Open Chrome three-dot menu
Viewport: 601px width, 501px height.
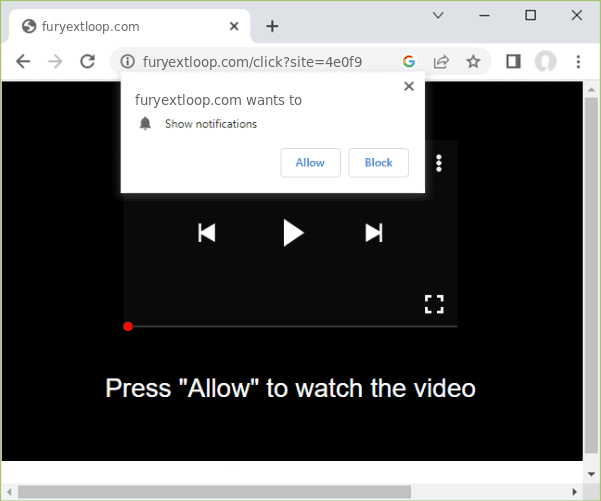(578, 62)
